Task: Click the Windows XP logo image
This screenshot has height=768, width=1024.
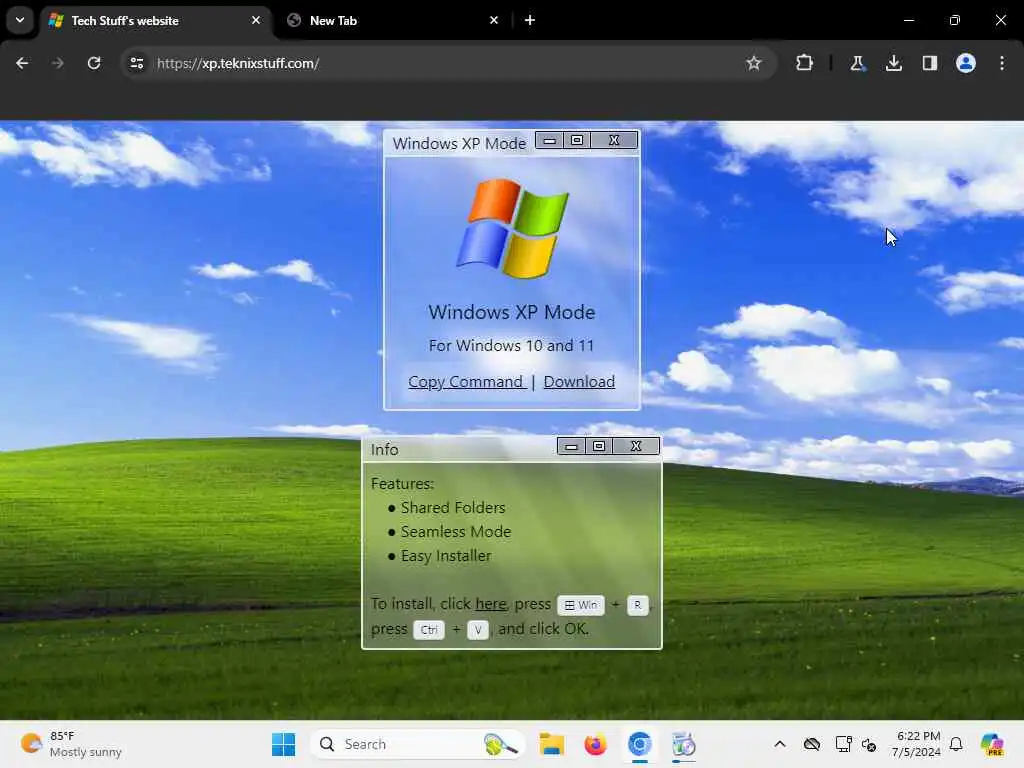Action: [512, 228]
